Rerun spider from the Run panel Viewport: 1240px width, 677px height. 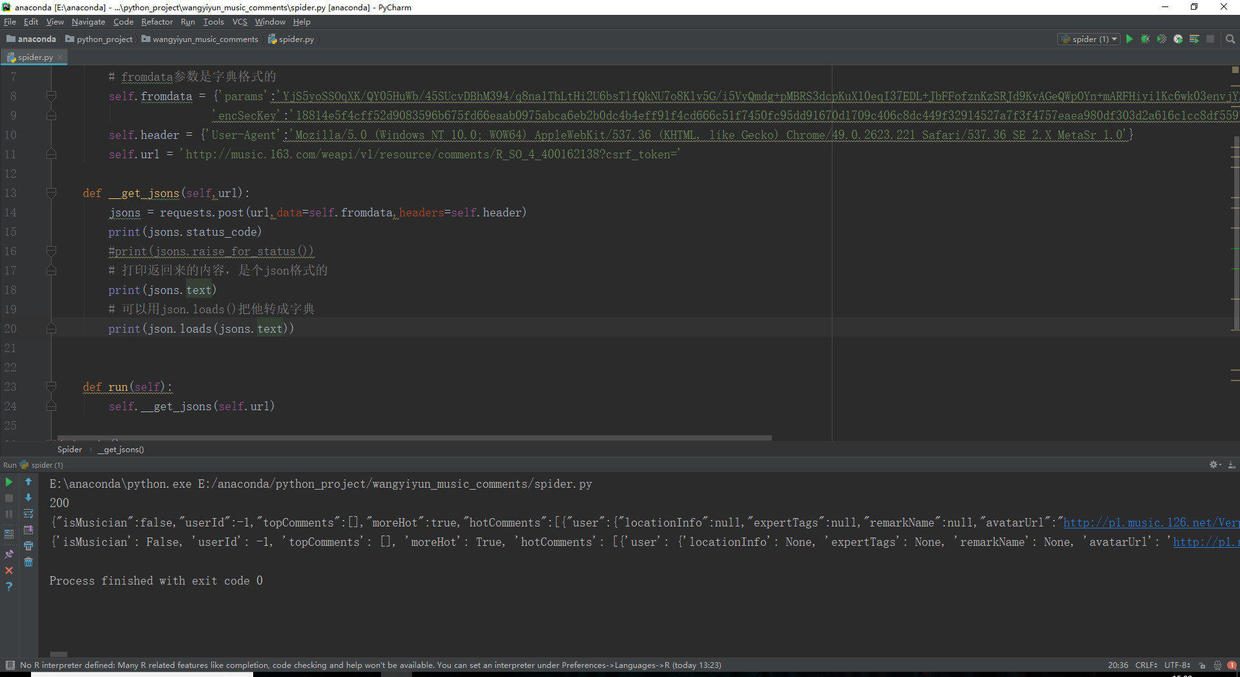tap(9, 482)
